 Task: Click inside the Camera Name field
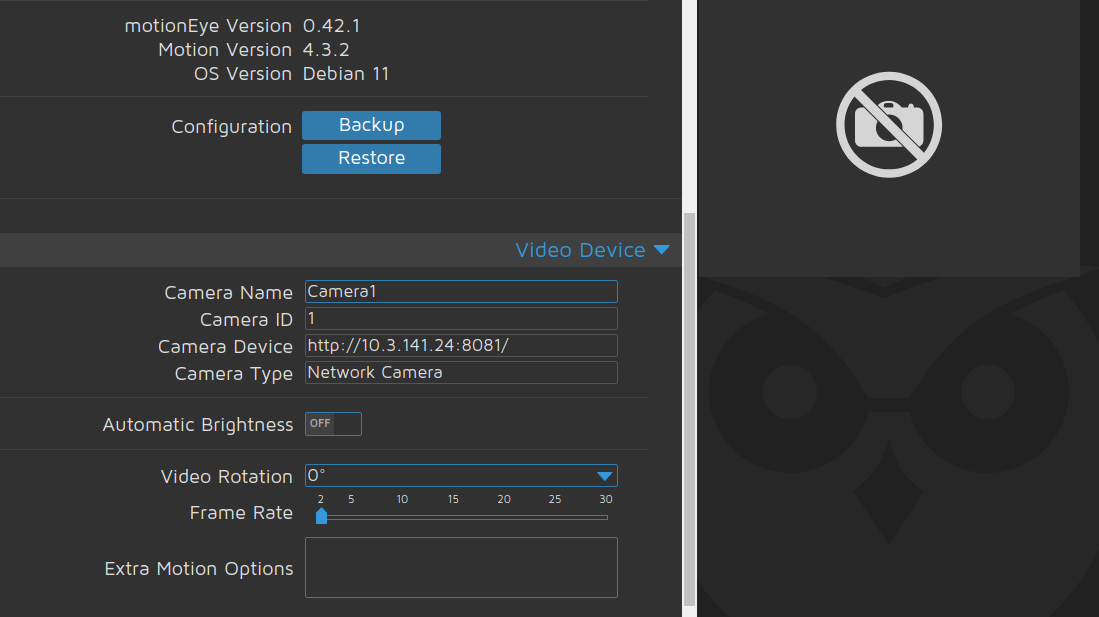[460, 291]
